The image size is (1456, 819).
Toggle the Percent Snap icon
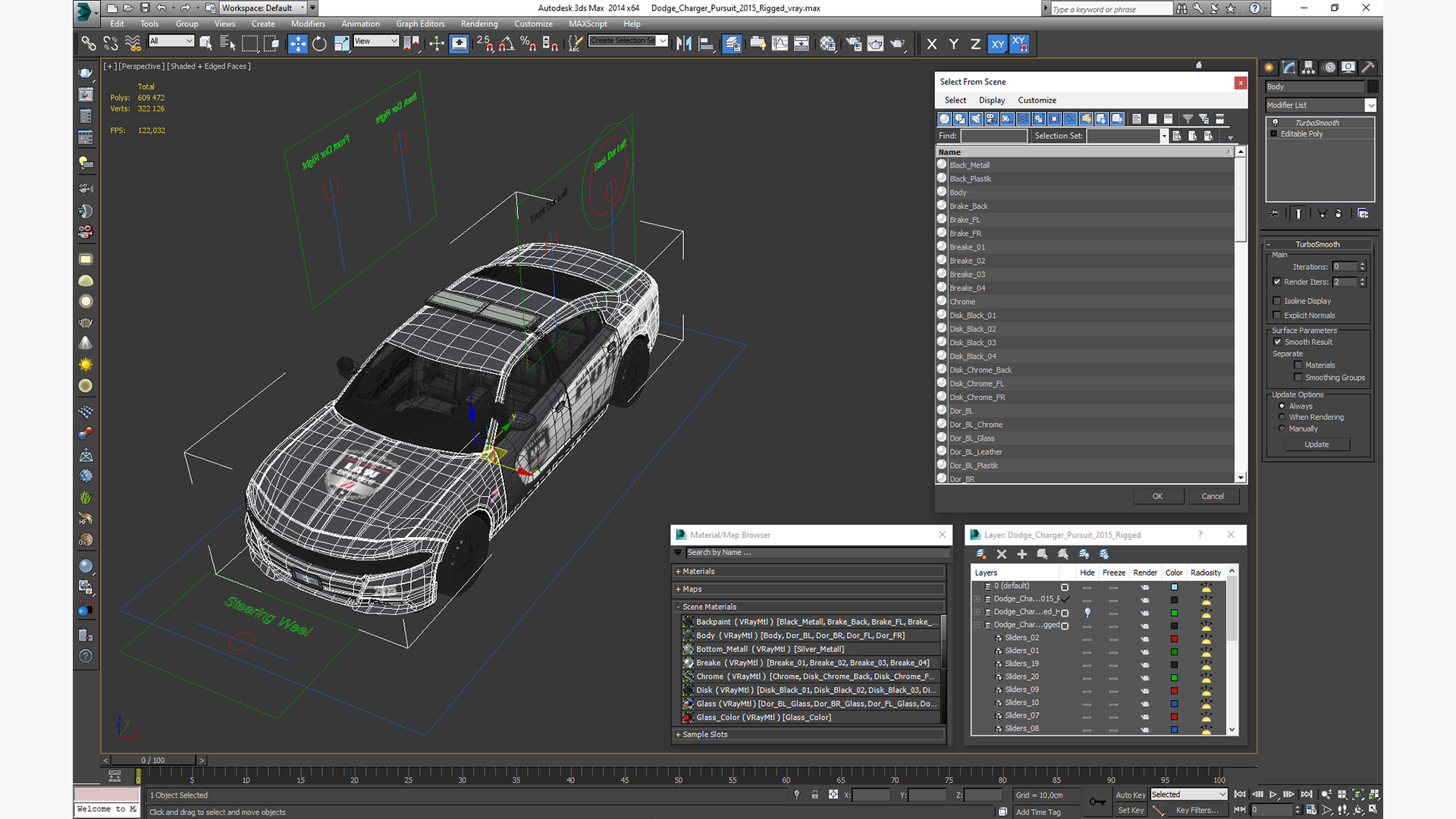[529, 44]
